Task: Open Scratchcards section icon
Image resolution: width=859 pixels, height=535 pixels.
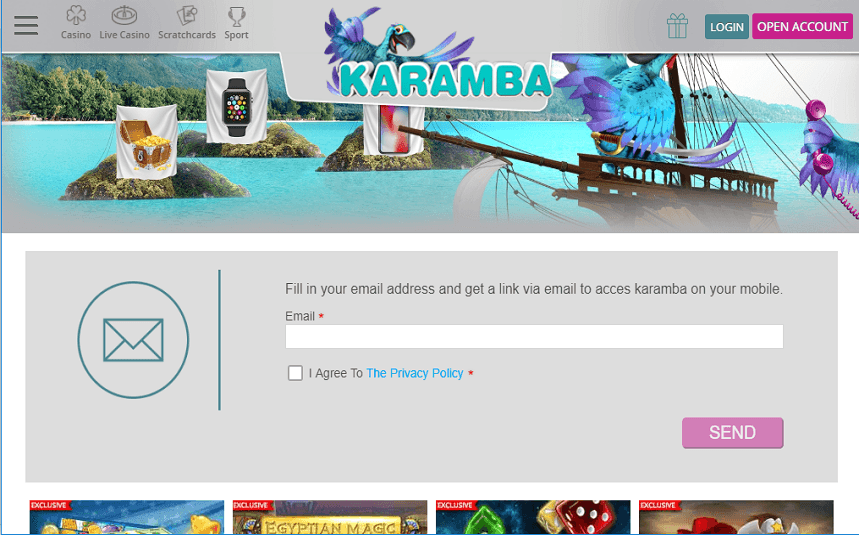Action: point(187,15)
